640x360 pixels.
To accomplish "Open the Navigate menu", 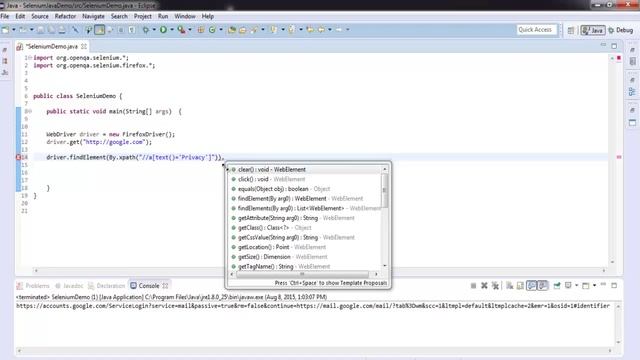I will tap(93, 16).
